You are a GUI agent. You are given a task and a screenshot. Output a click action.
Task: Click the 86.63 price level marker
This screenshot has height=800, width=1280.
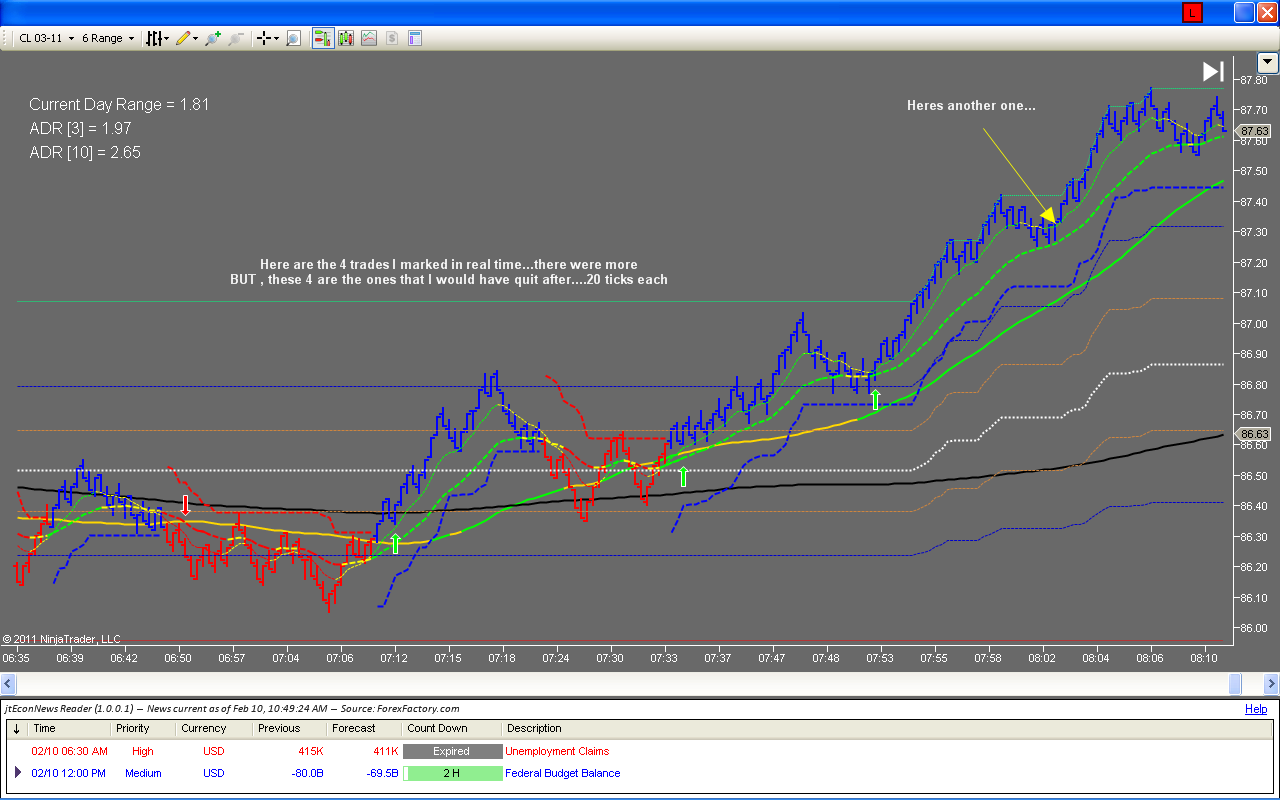pos(1253,434)
